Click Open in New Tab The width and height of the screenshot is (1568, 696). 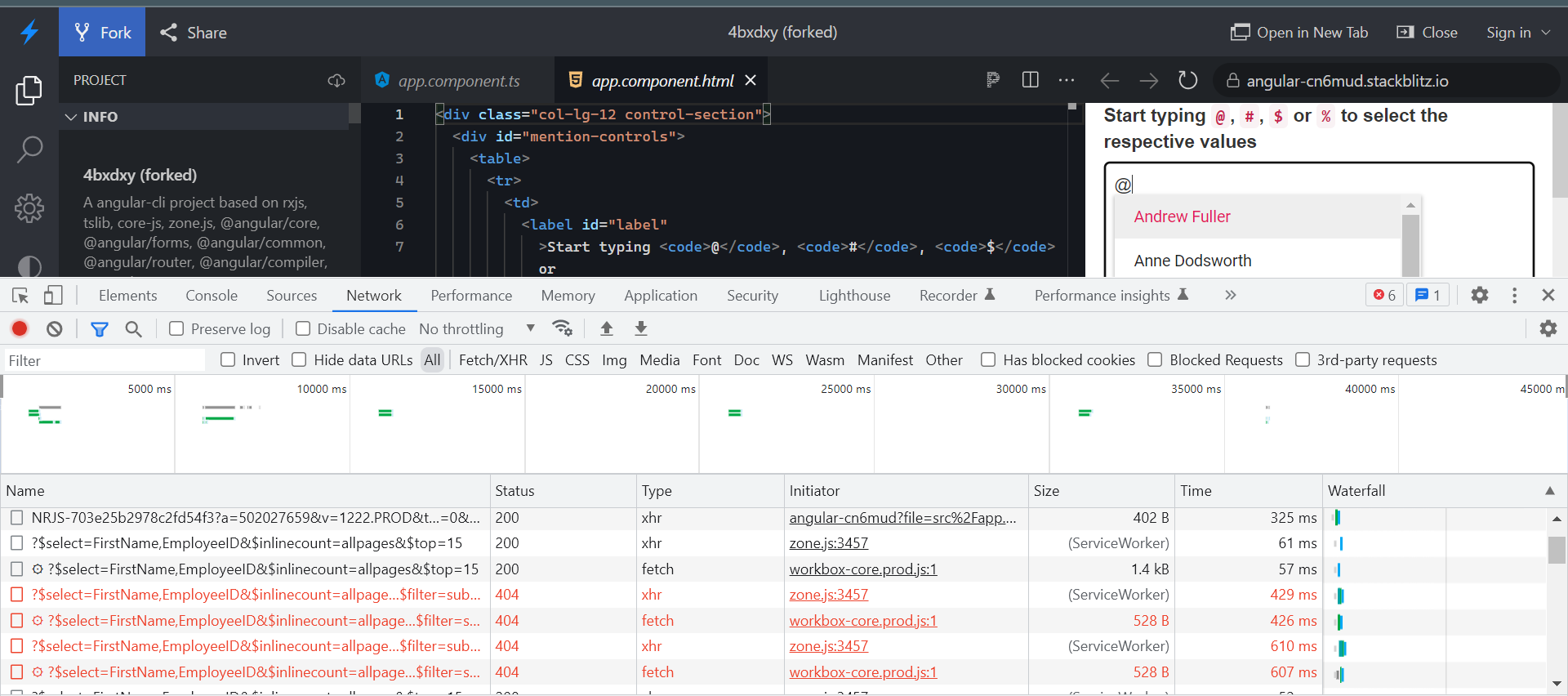tap(1299, 32)
